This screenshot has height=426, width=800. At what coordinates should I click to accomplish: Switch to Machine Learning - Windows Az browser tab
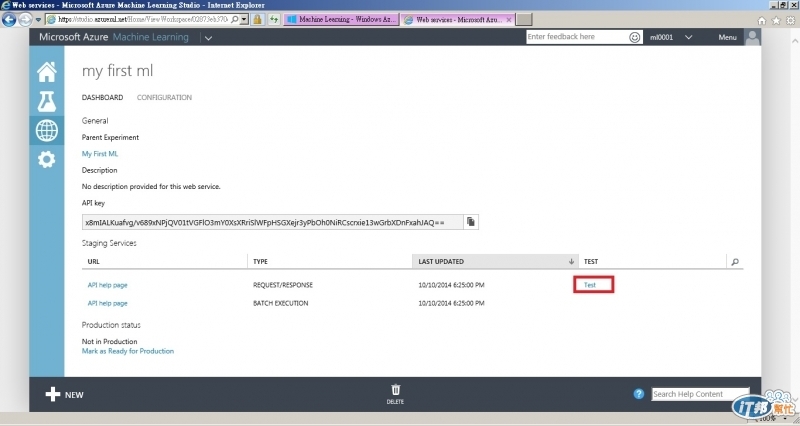coord(341,19)
